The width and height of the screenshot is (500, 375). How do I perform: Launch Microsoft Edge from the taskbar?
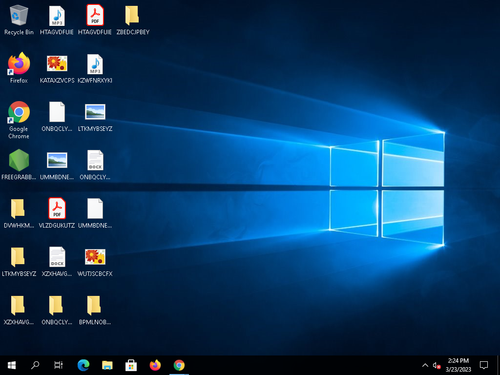click(x=83, y=365)
